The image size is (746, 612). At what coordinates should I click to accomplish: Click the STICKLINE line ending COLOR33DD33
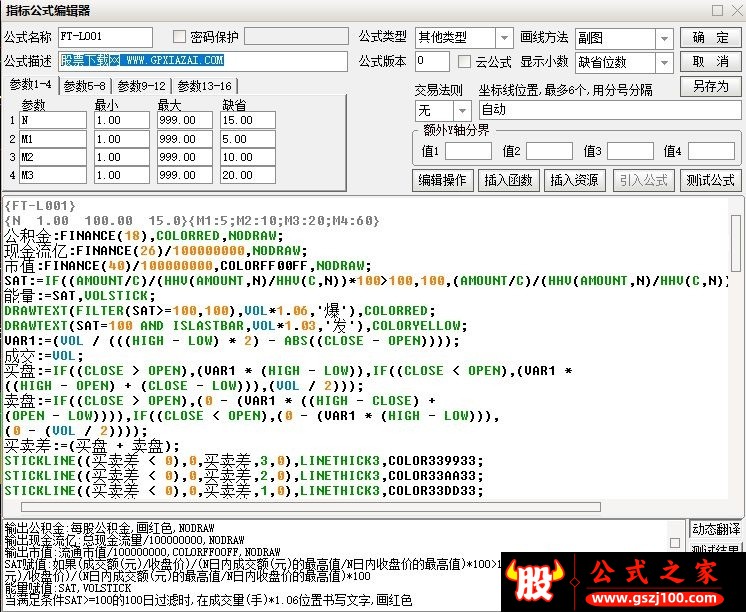click(244, 491)
